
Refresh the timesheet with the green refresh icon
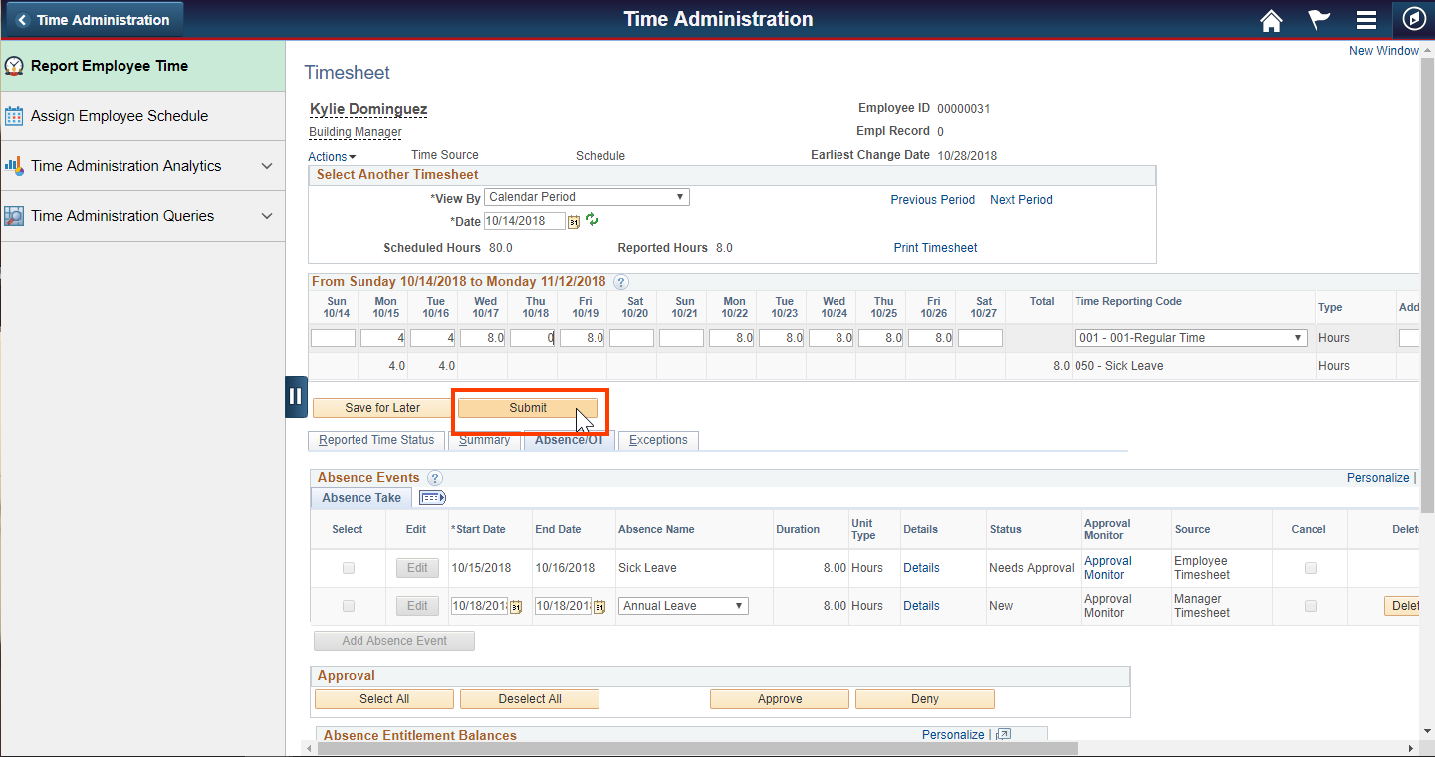click(591, 221)
